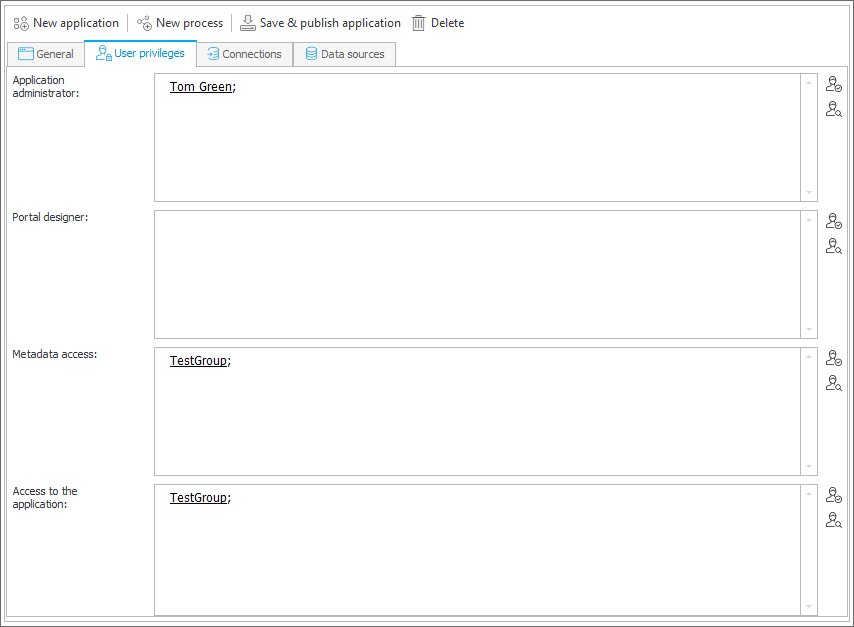This screenshot has height=627, width=854.
Task: Click the up arrow of Access to the application scrollbar
Action: tap(809, 494)
